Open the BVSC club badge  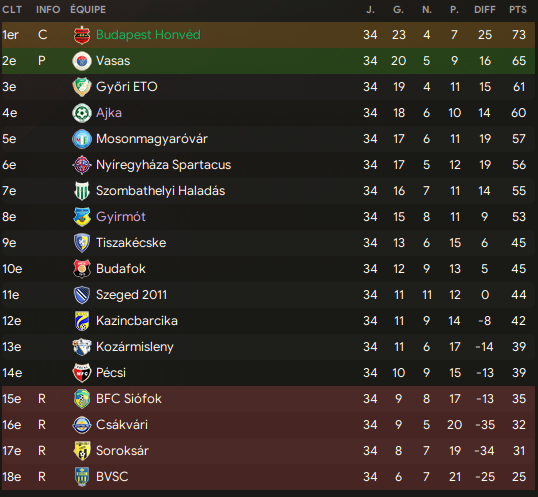pos(82,477)
